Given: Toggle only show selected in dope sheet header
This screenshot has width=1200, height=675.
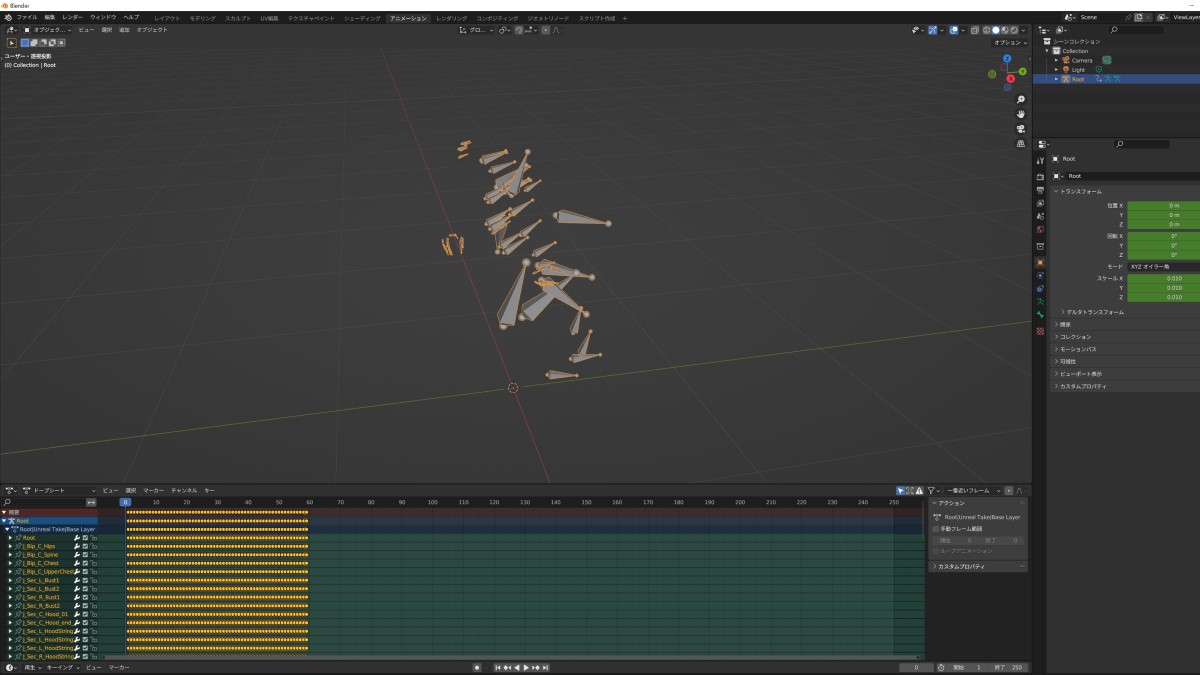Looking at the screenshot, I should [x=901, y=490].
